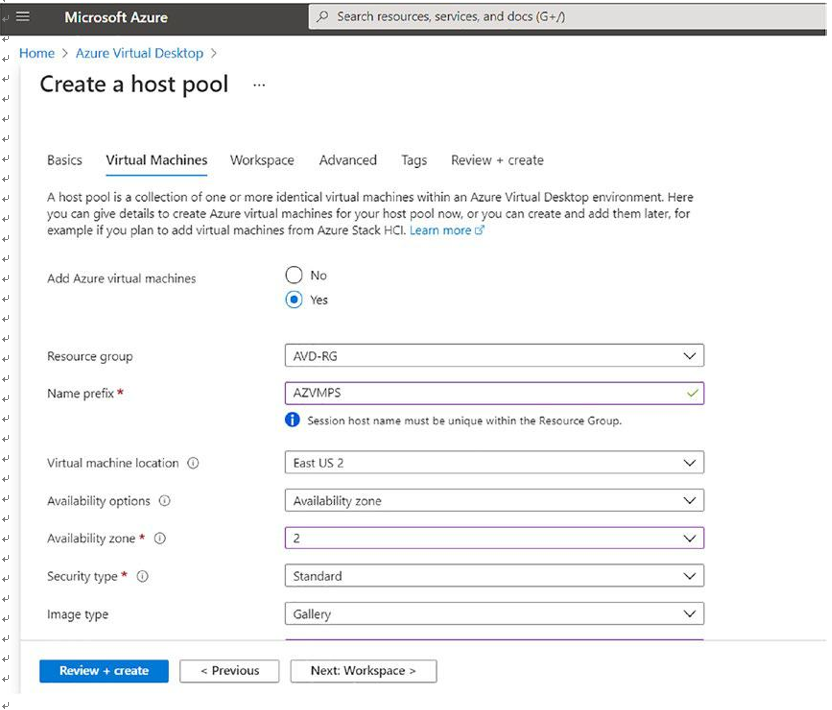
Task: Click the Name prefix label
Action: point(81,393)
